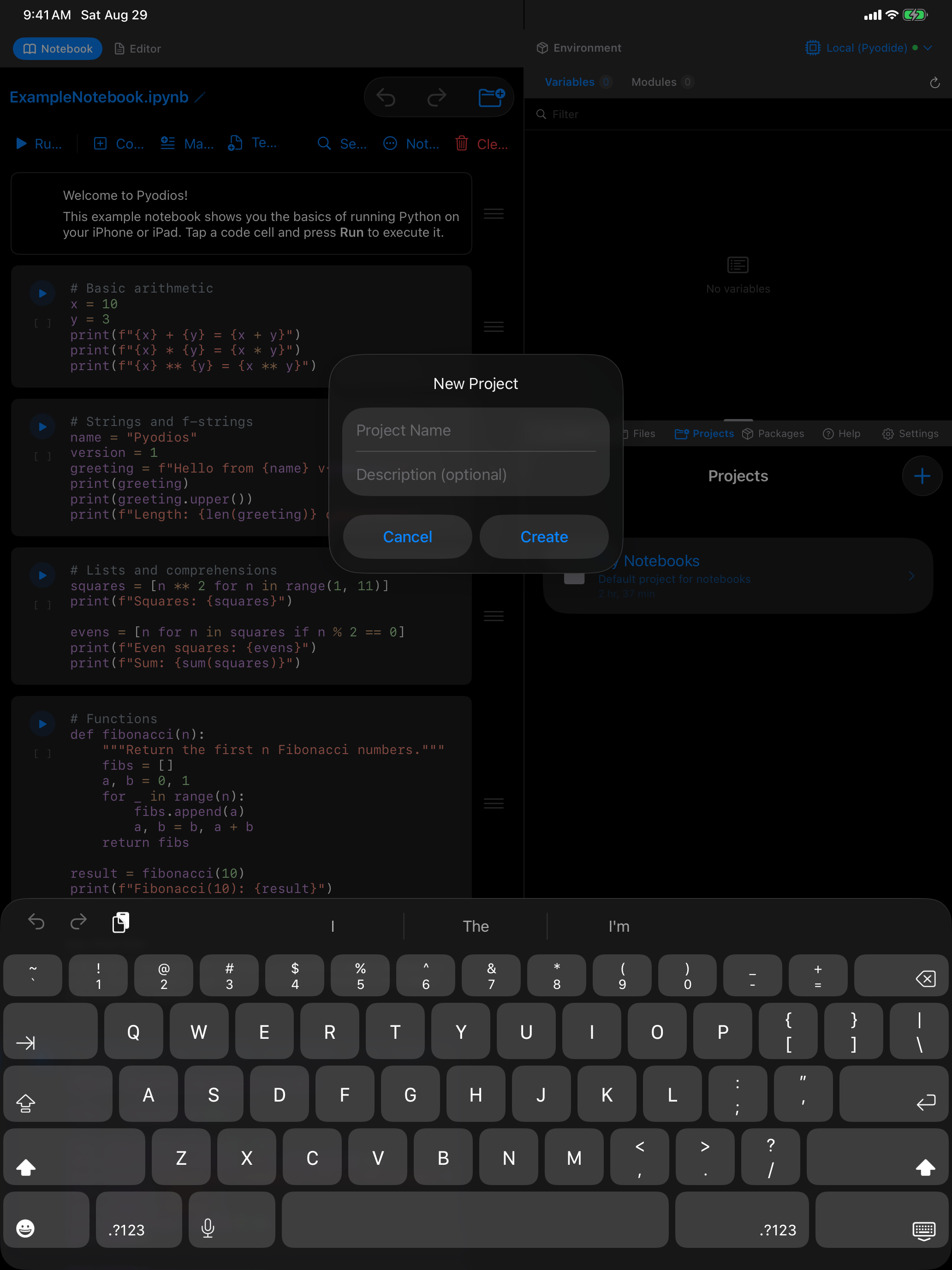This screenshot has height=1270, width=952.
Task: Open the Notebooks project chevron
Action: (x=911, y=575)
